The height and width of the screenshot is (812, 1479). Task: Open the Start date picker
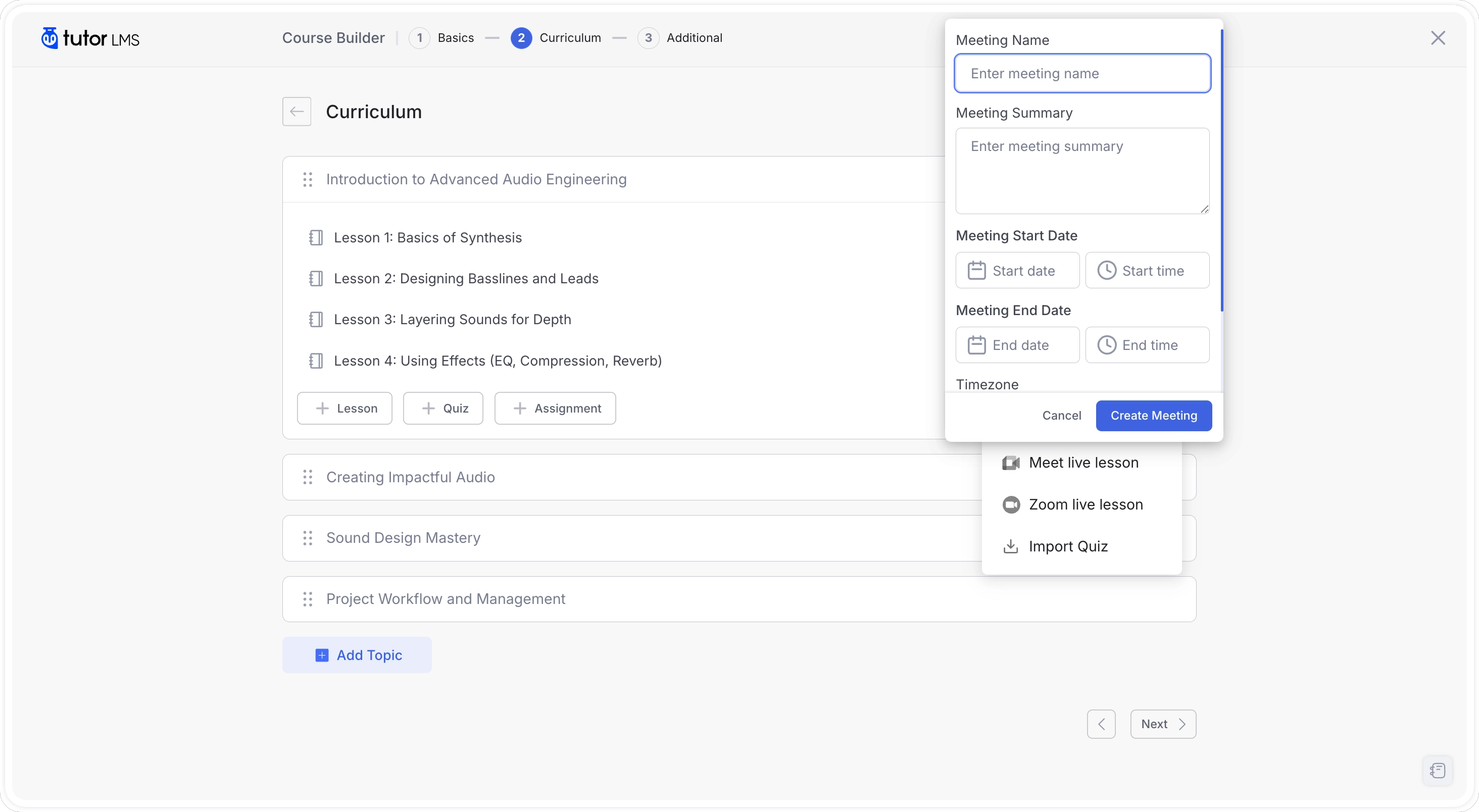1017,270
